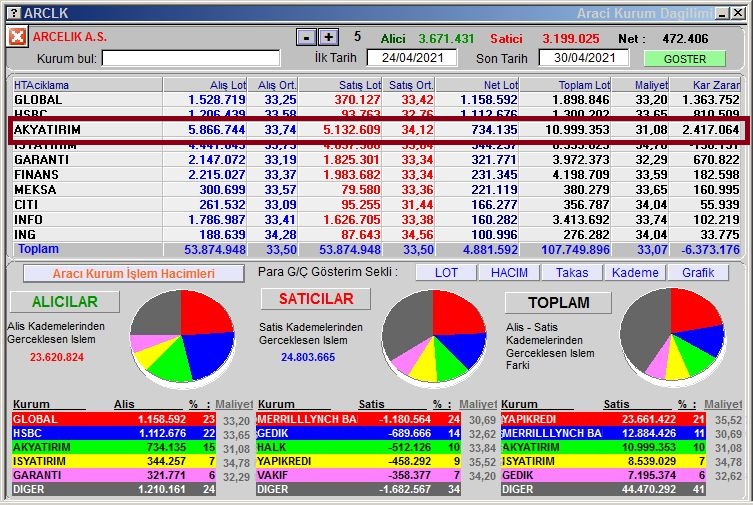Screen dimensions: 753x505
Task: Select the AKYATIRIM row in top table
Action: pyautogui.click(x=376, y=130)
